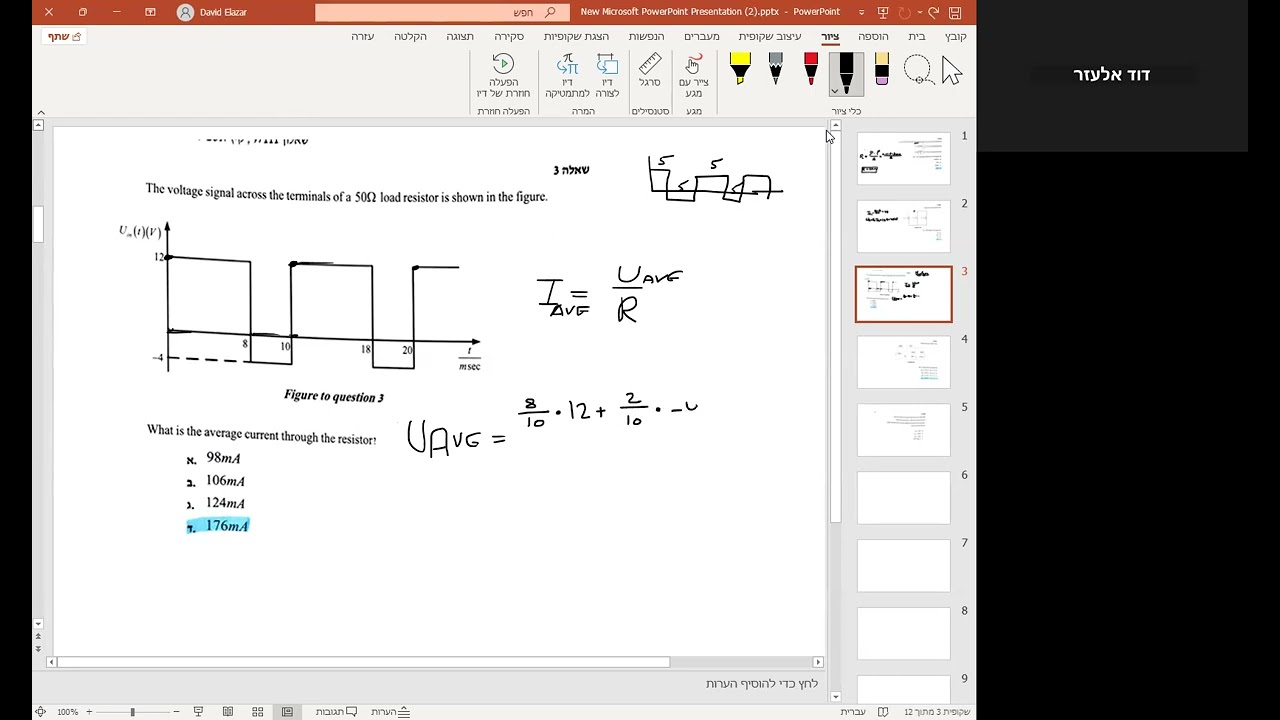Click zoom out minus button

pyautogui.click(x=176, y=712)
